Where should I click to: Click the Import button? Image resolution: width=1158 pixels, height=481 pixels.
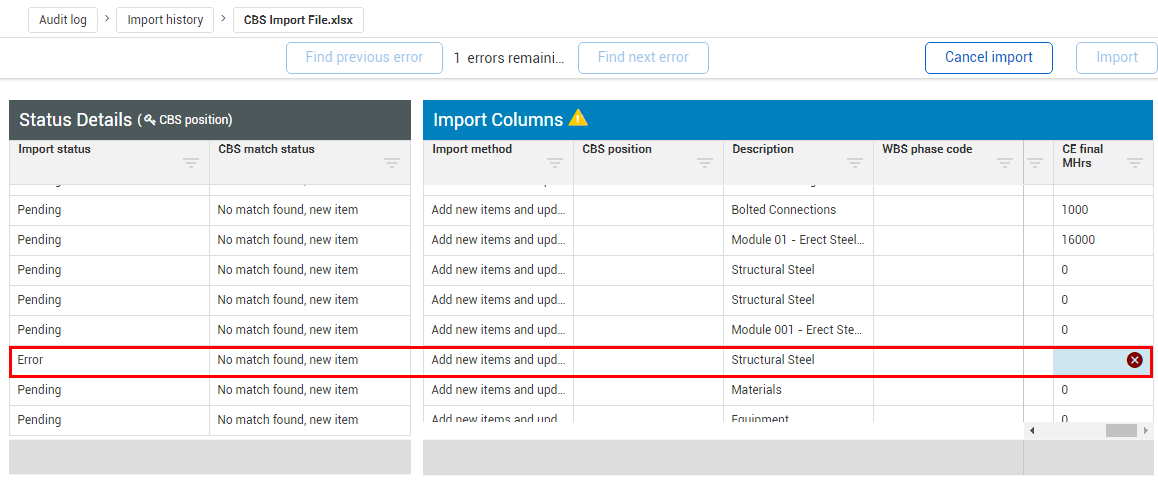click(x=1116, y=58)
